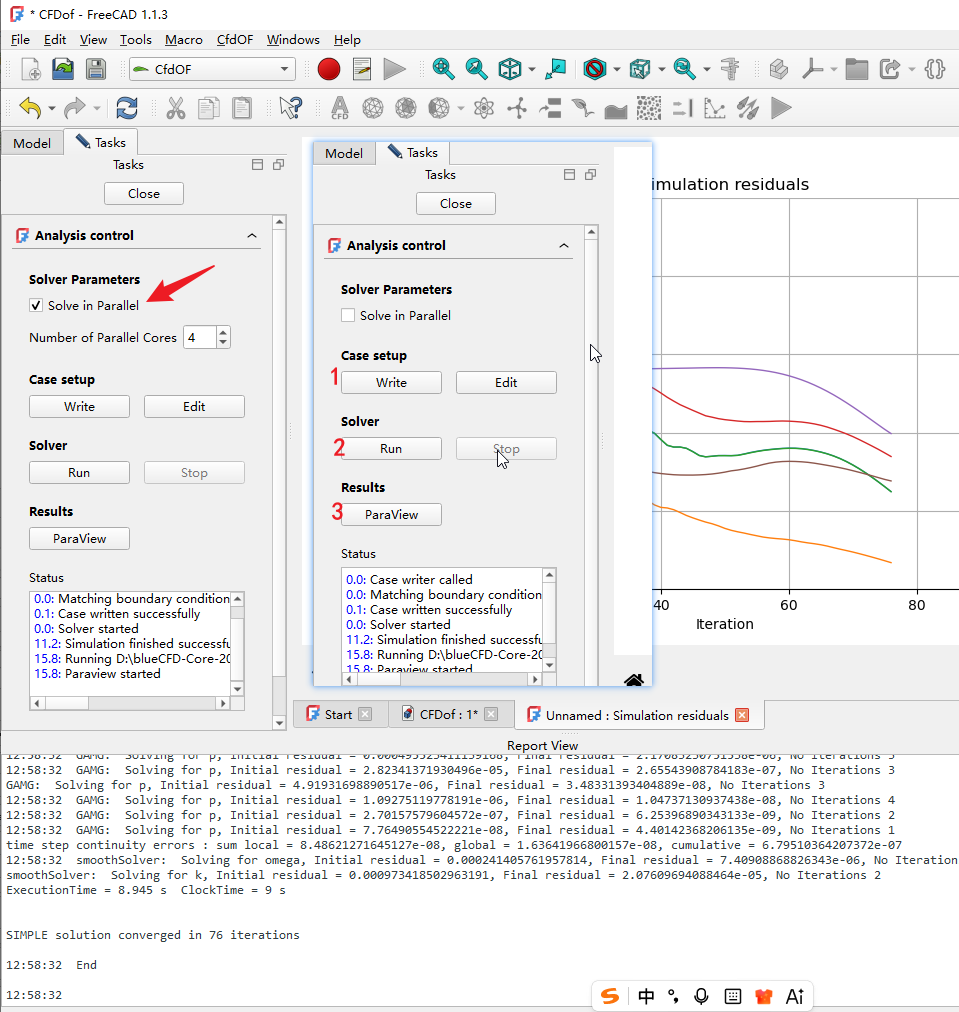Click the measure caliper icon
959x1012 pixels.
pyautogui.click(x=730, y=69)
